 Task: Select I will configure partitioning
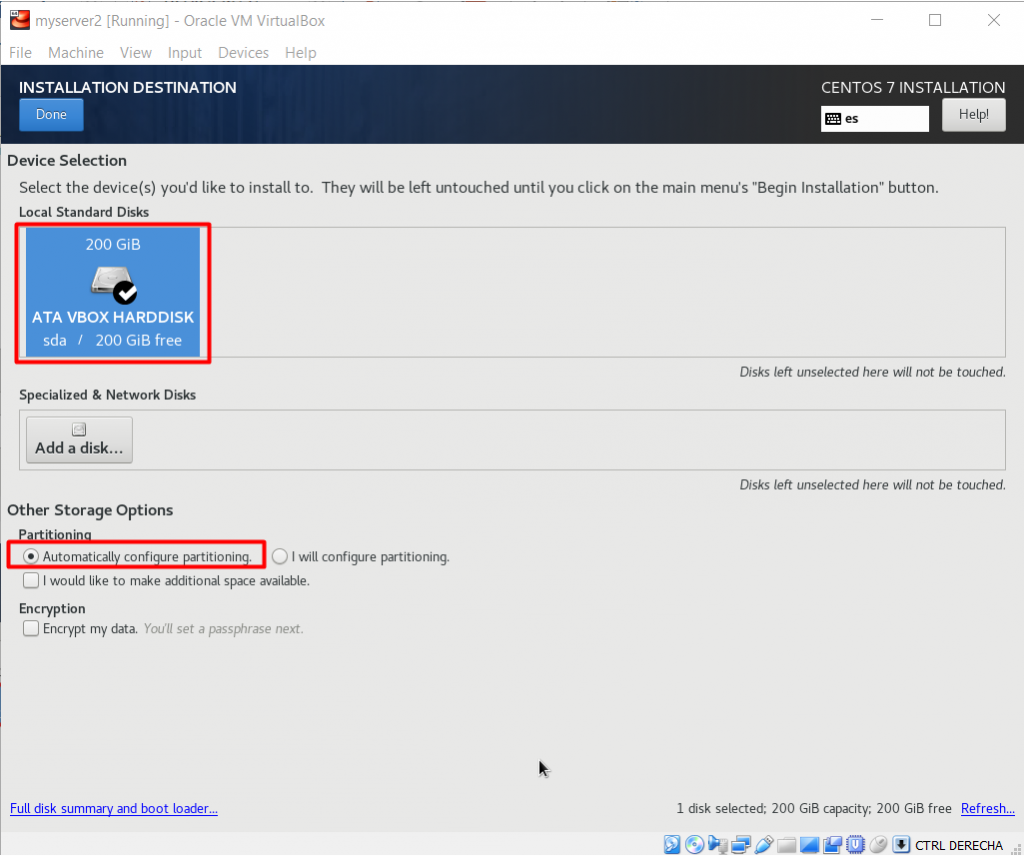pyautogui.click(x=360, y=557)
